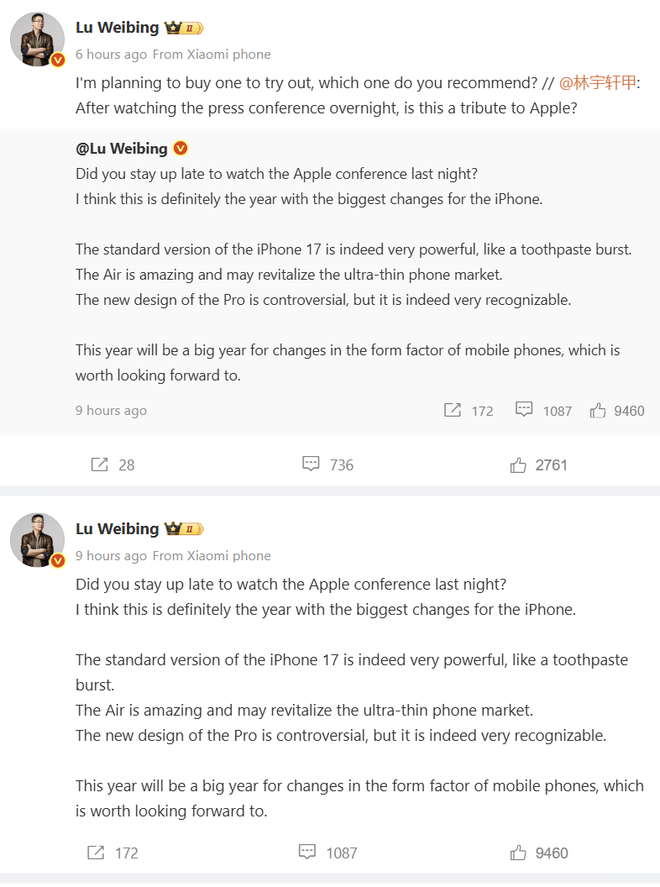Open the quoted @Lu Weibing profile link
The height and width of the screenshot is (887, 660).
point(121,149)
